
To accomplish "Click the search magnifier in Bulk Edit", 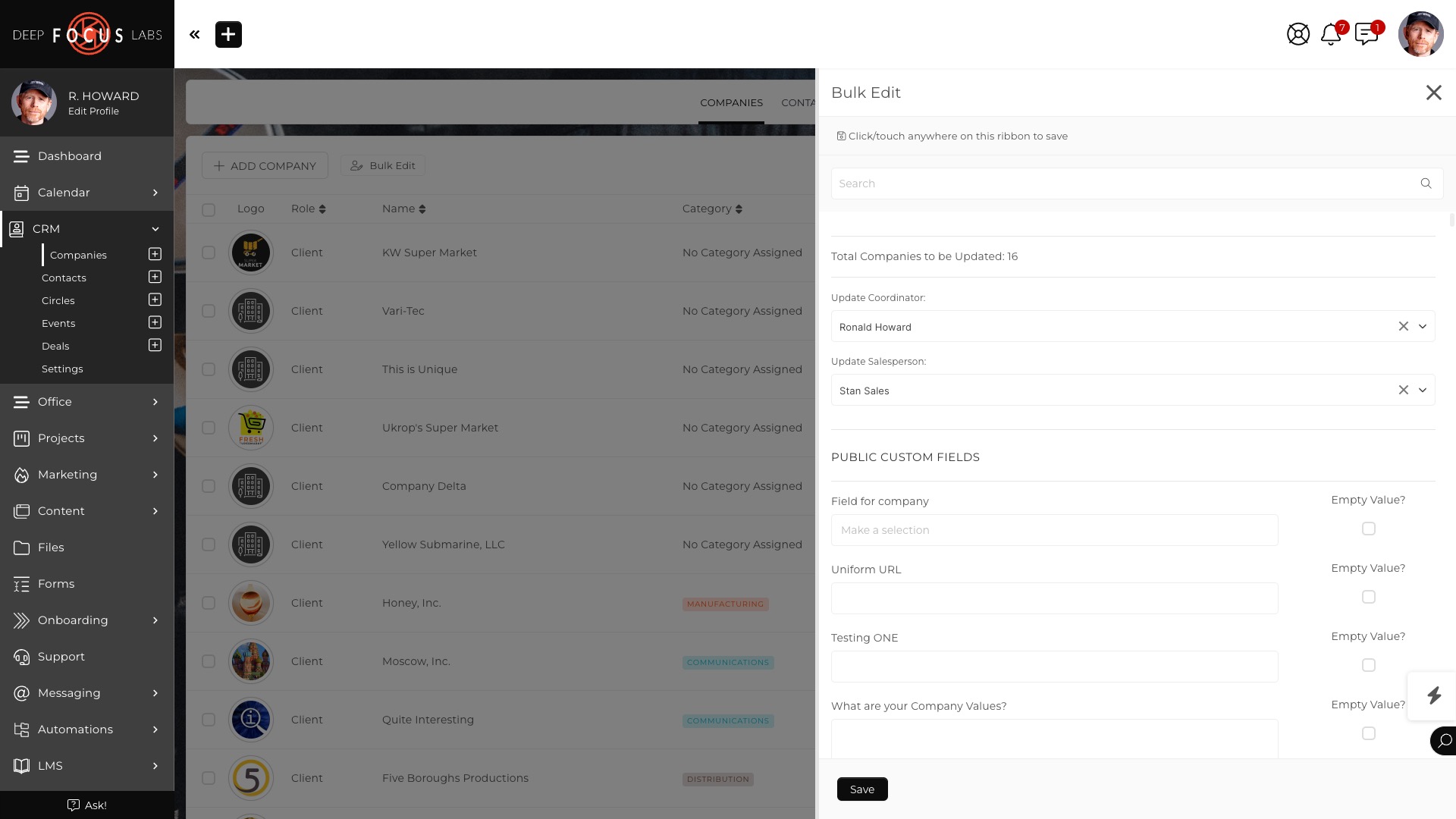I will pyautogui.click(x=1426, y=184).
